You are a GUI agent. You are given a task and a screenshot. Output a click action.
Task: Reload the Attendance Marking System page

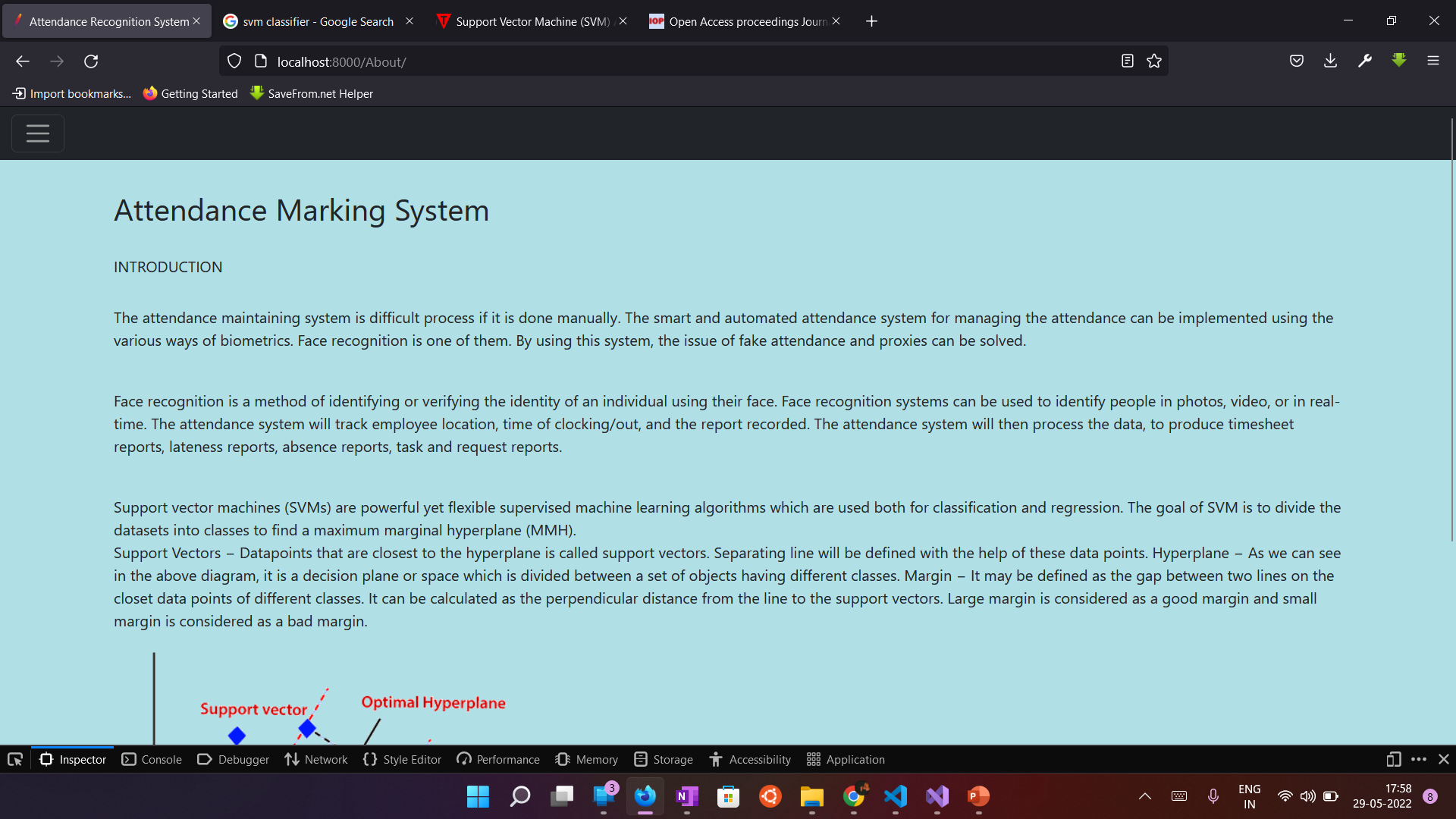click(91, 61)
